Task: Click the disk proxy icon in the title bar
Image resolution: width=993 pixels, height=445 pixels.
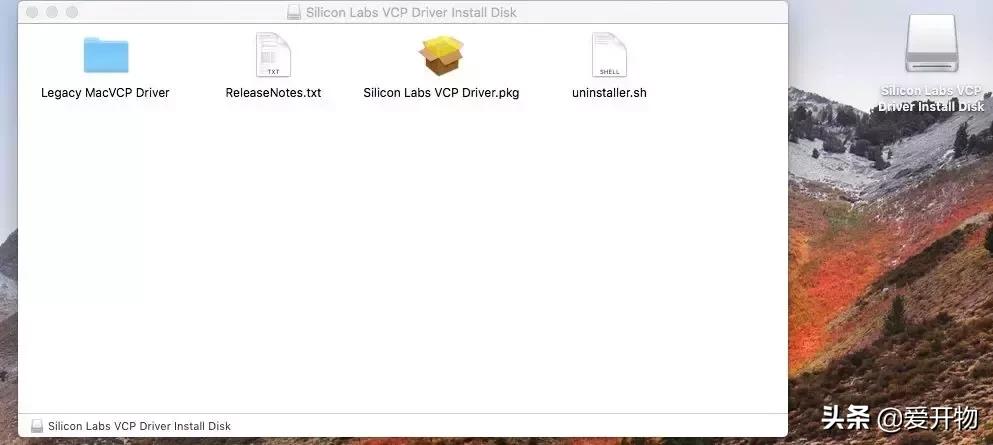Action: click(x=293, y=12)
